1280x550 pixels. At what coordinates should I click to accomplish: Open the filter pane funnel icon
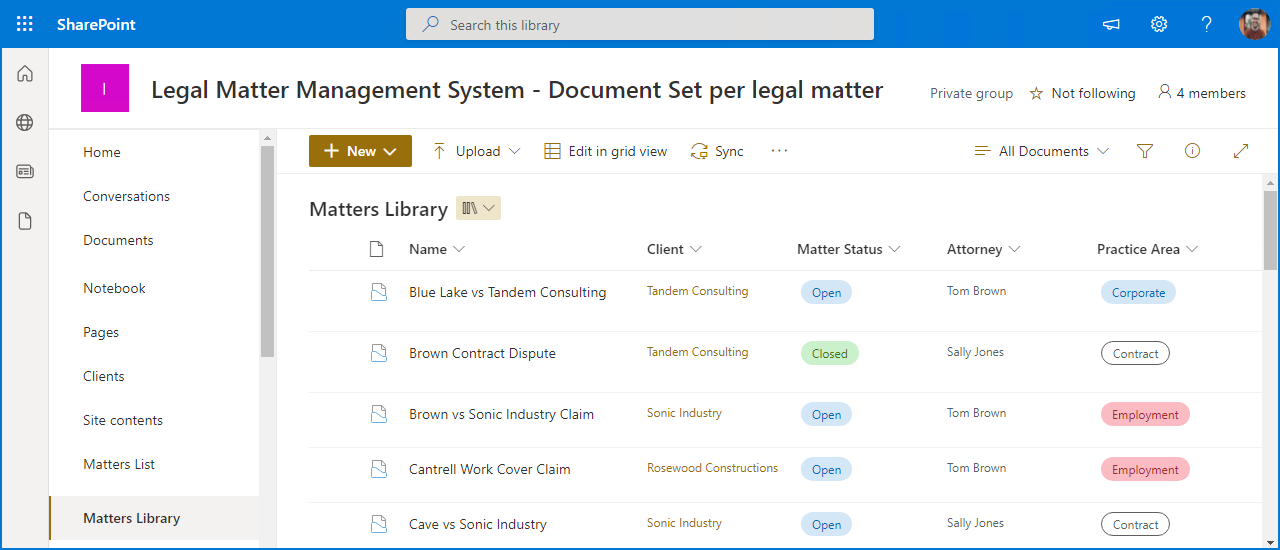(1145, 151)
